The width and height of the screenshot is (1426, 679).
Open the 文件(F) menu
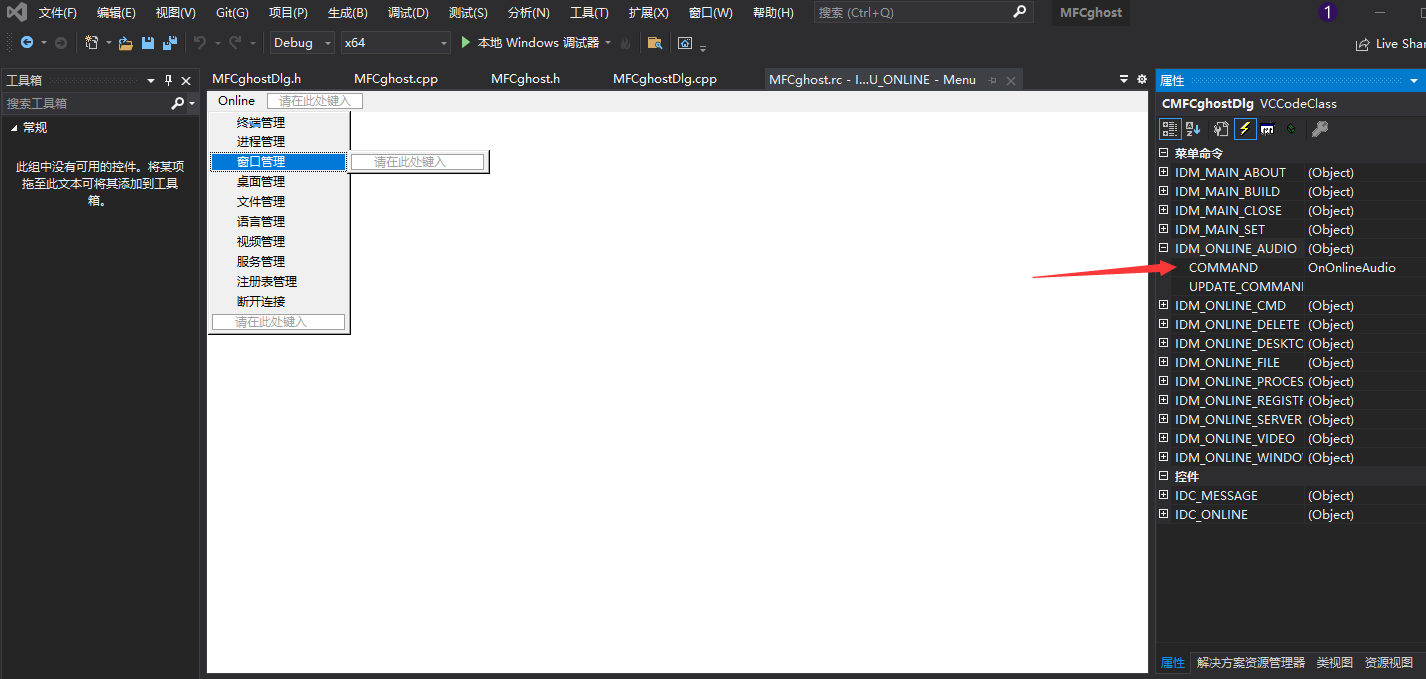coord(58,13)
